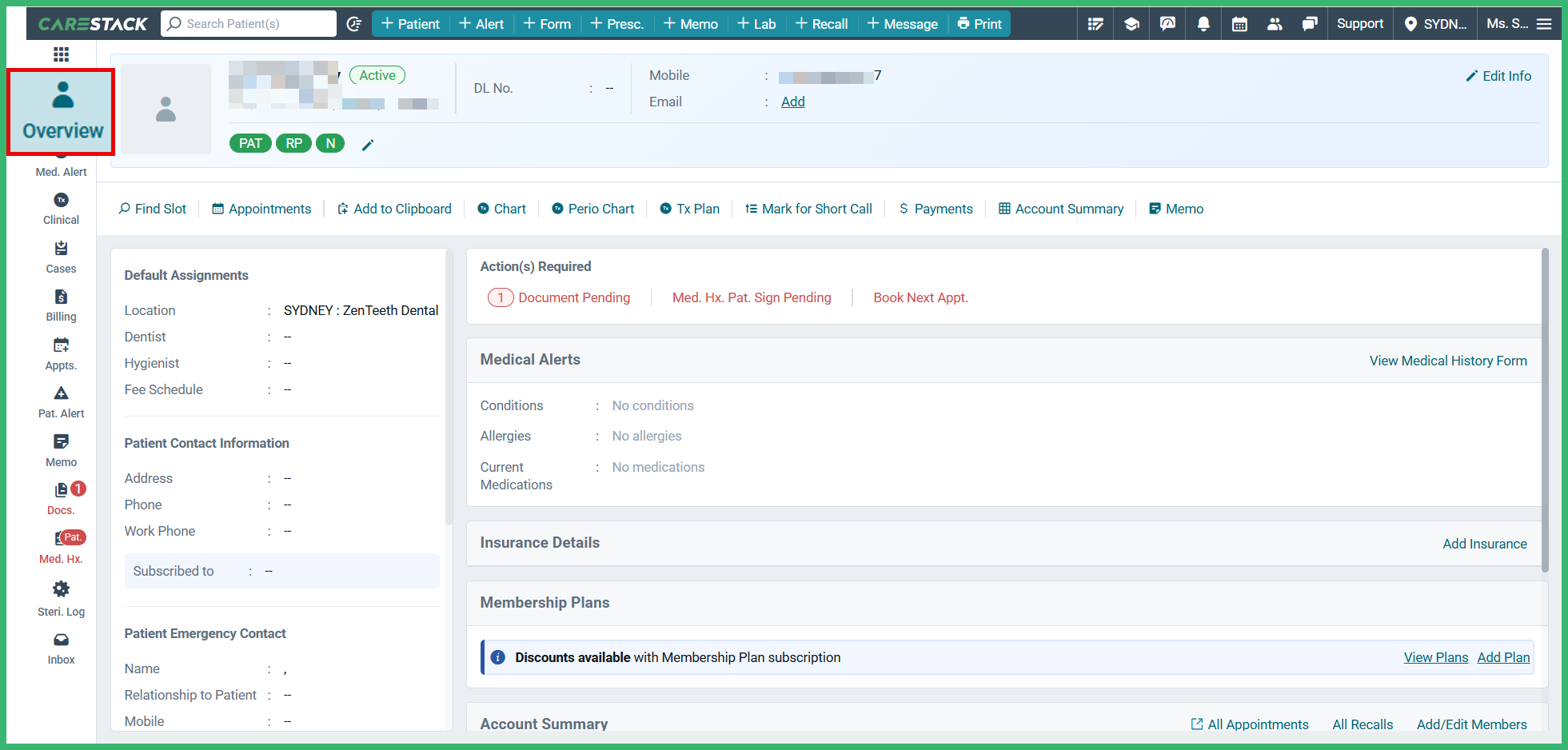Image resolution: width=1568 pixels, height=750 pixels.
Task: Select the apps grid icon below the logo
Action: click(x=61, y=54)
